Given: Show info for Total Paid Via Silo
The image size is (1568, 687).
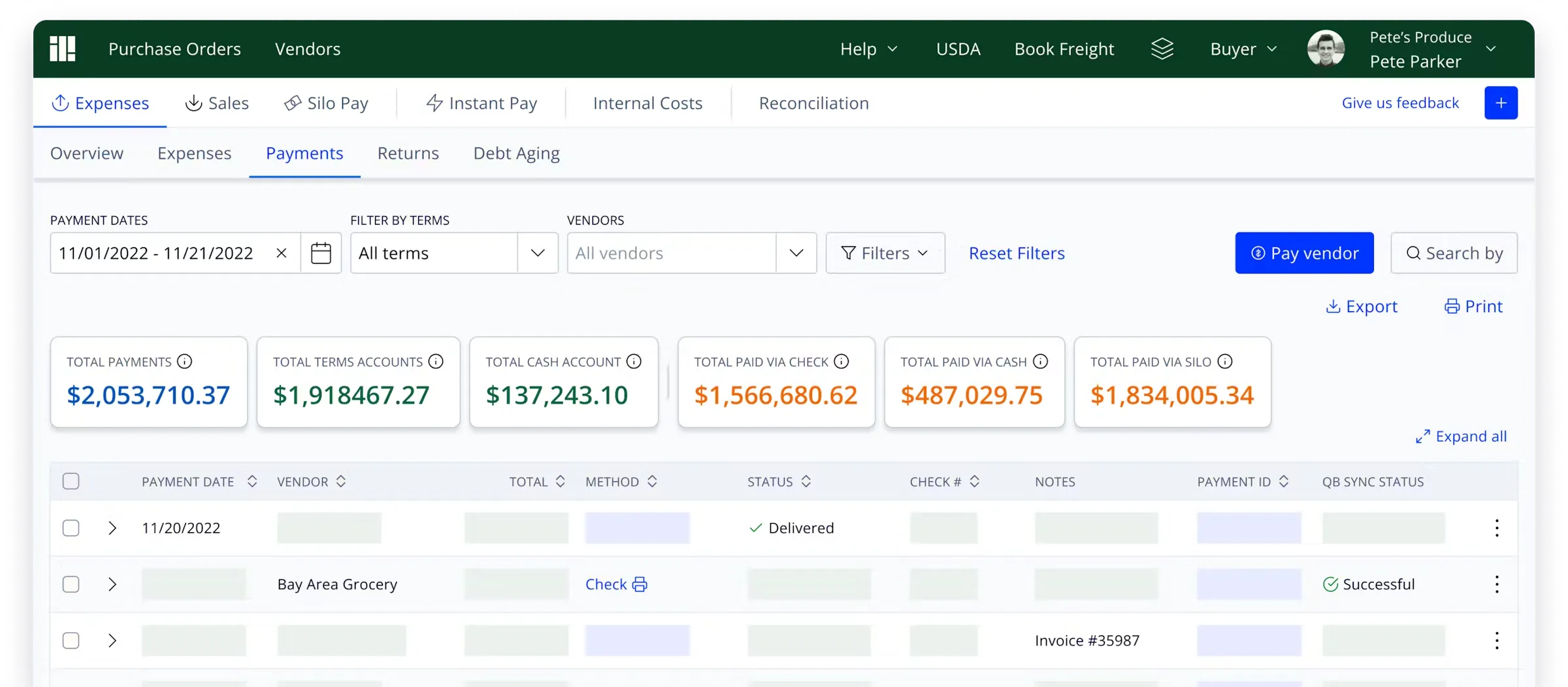Looking at the screenshot, I should pos(1225,362).
